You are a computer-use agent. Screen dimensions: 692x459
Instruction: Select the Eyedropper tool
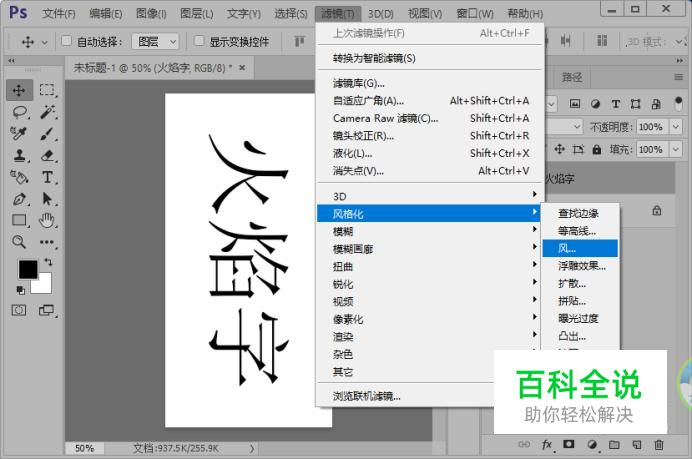point(19,133)
